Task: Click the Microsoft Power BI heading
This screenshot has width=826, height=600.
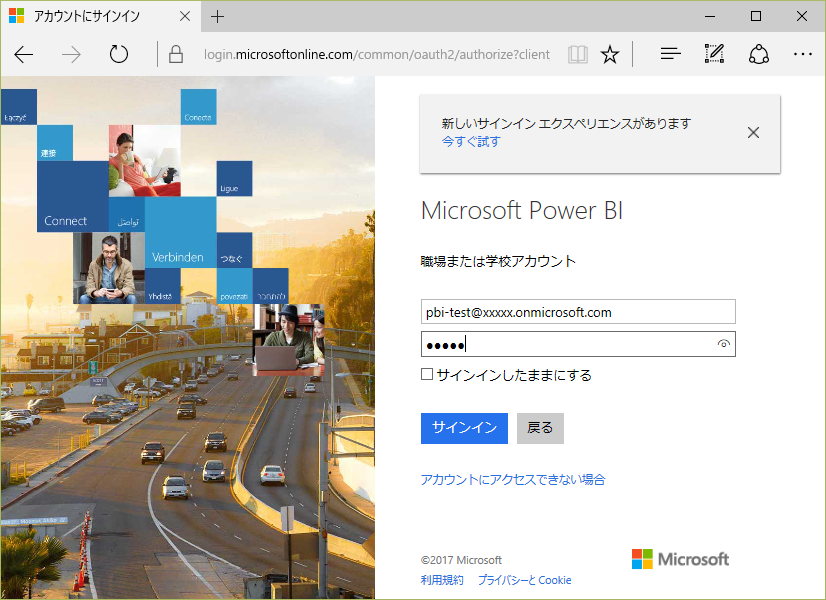Action: point(522,211)
